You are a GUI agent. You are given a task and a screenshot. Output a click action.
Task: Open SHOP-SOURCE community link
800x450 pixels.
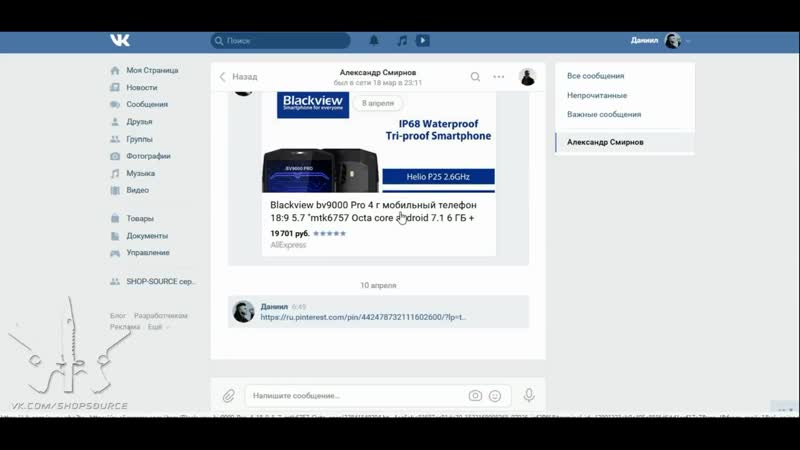coord(161,281)
